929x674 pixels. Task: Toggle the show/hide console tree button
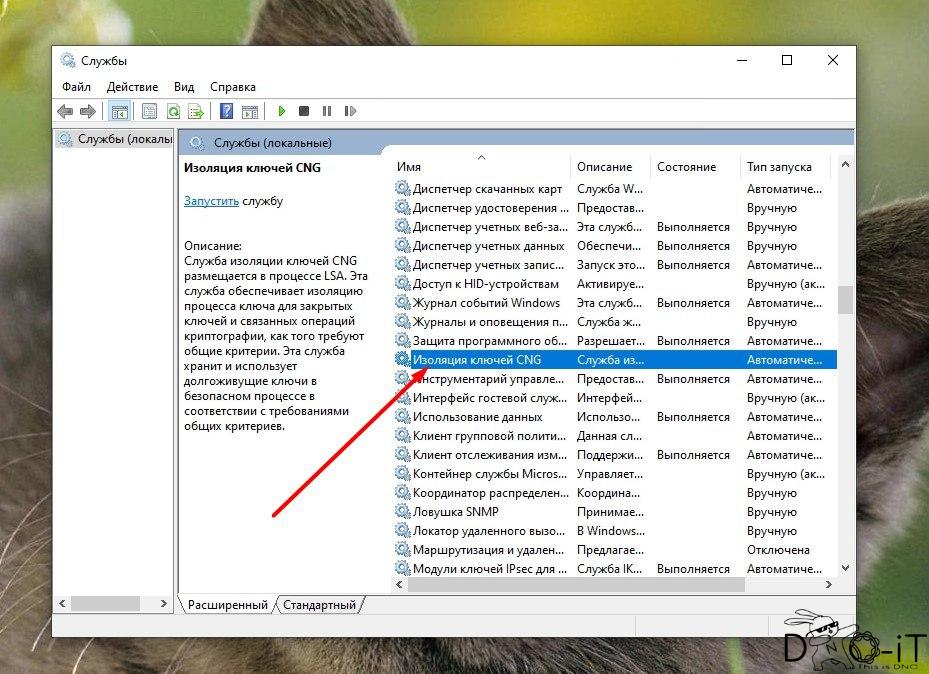pyautogui.click(x=119, y=112)
